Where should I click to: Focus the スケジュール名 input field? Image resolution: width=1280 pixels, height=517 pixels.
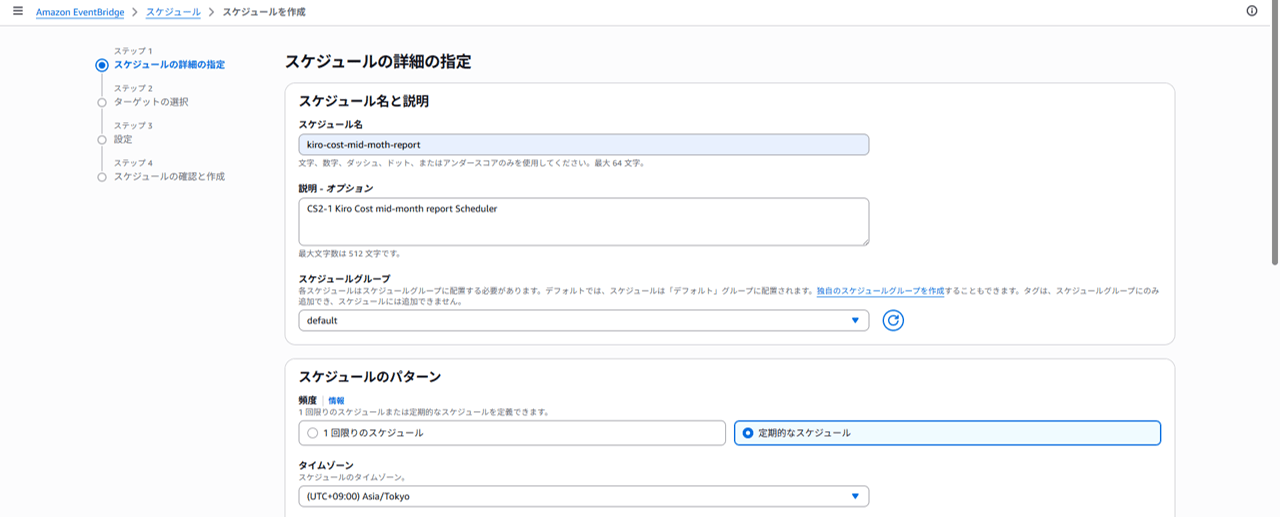(584, 144)
